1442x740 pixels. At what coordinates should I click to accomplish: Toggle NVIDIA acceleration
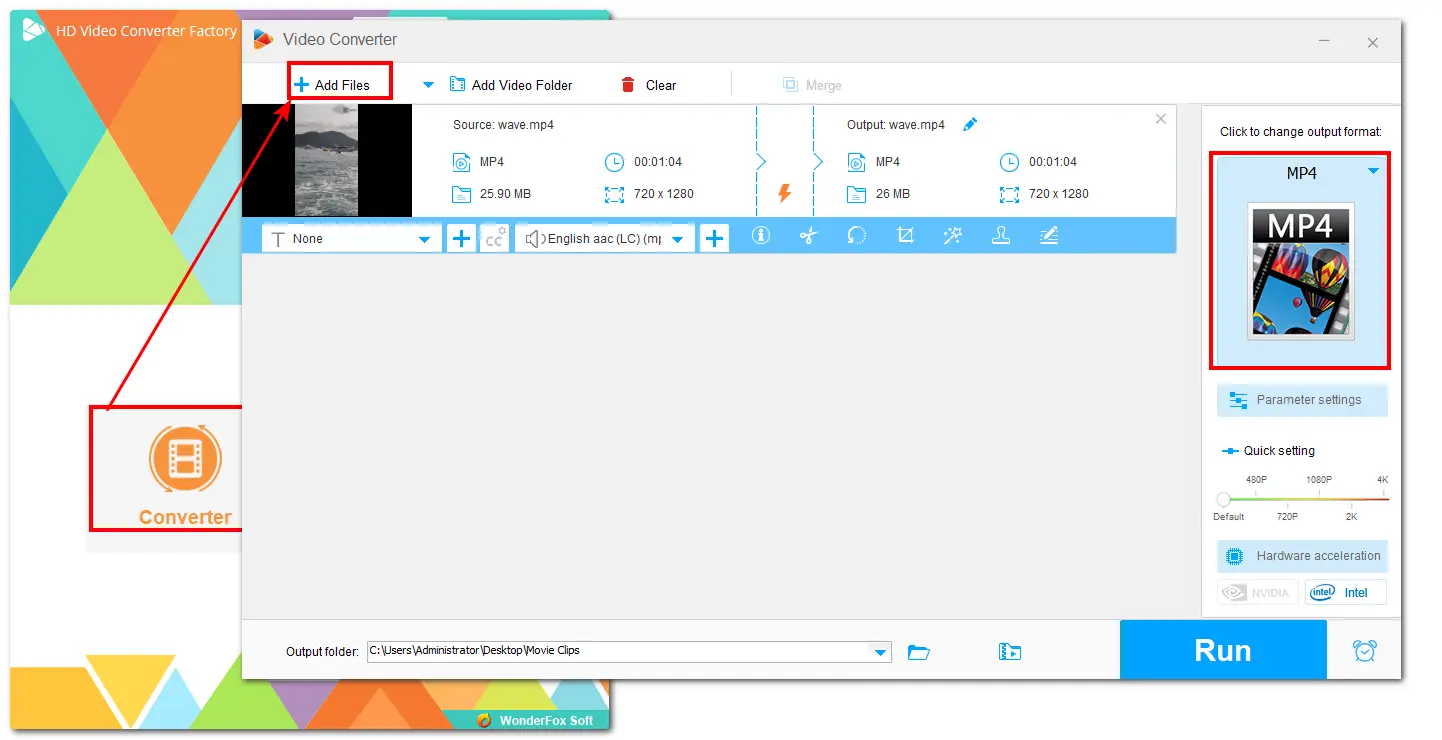point(1258,592)
